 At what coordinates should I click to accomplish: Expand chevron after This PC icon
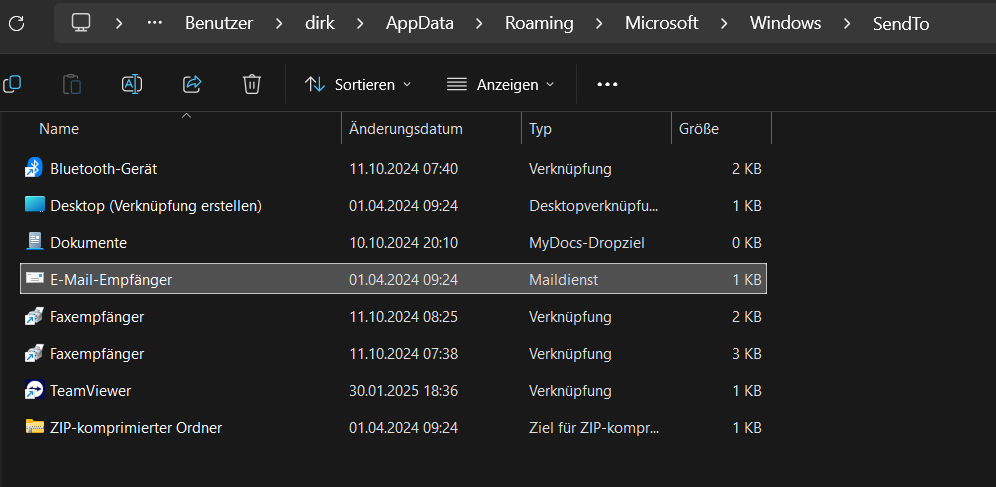tap(119, 23)
